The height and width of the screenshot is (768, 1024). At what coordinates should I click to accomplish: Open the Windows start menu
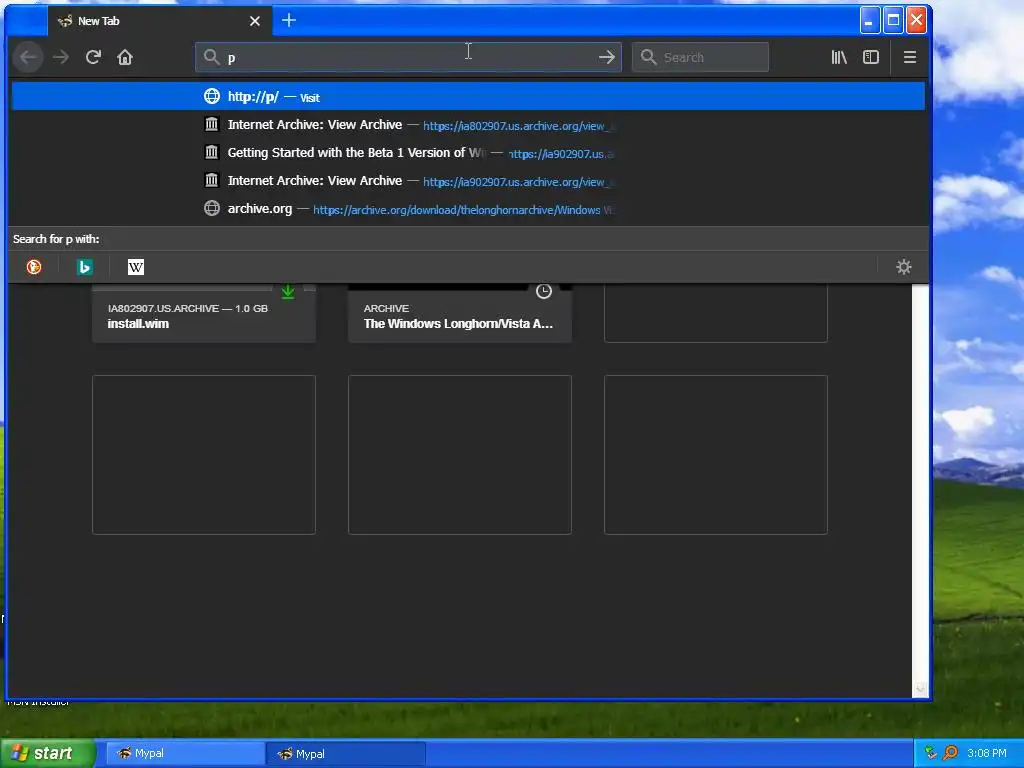pos(47,754)
